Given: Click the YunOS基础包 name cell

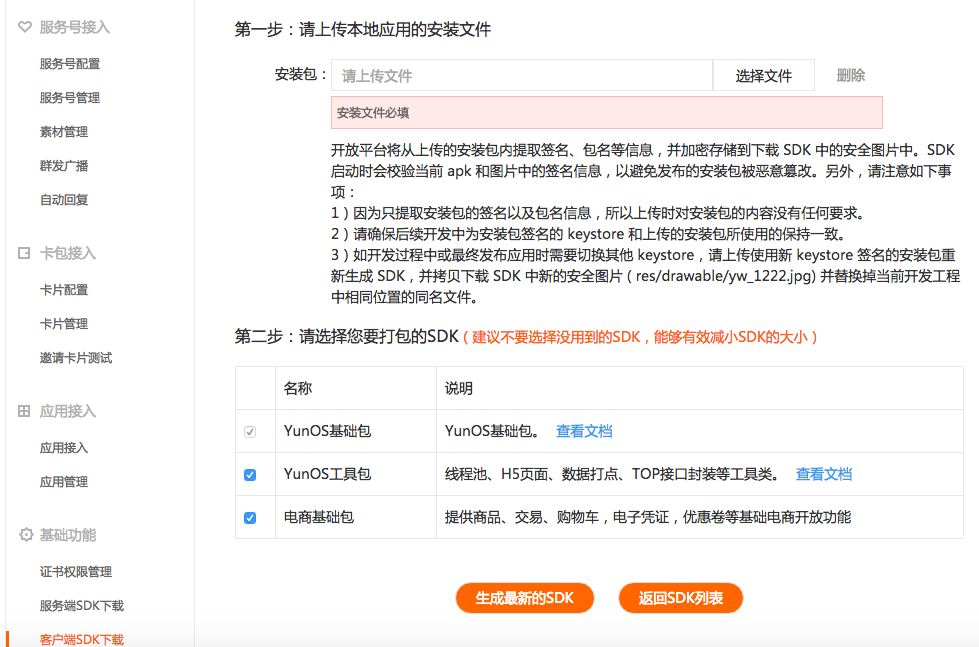Looking at the screenshot, I should pyautogui.click(x=356, y=431).
